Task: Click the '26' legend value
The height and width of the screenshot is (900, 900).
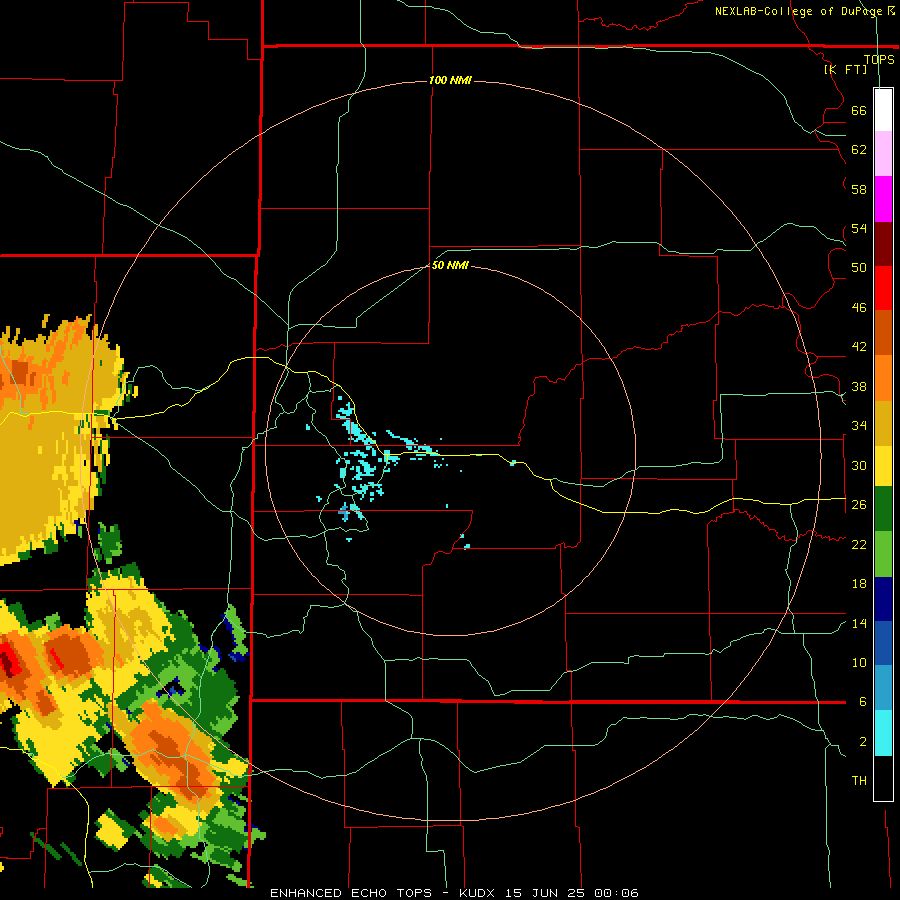Action: 859,505
